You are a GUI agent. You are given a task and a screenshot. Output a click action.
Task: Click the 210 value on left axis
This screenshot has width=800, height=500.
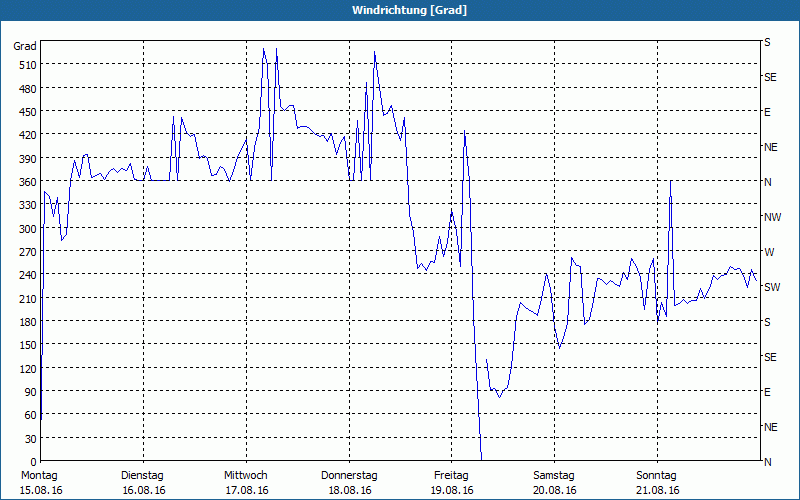coord(28,298)
